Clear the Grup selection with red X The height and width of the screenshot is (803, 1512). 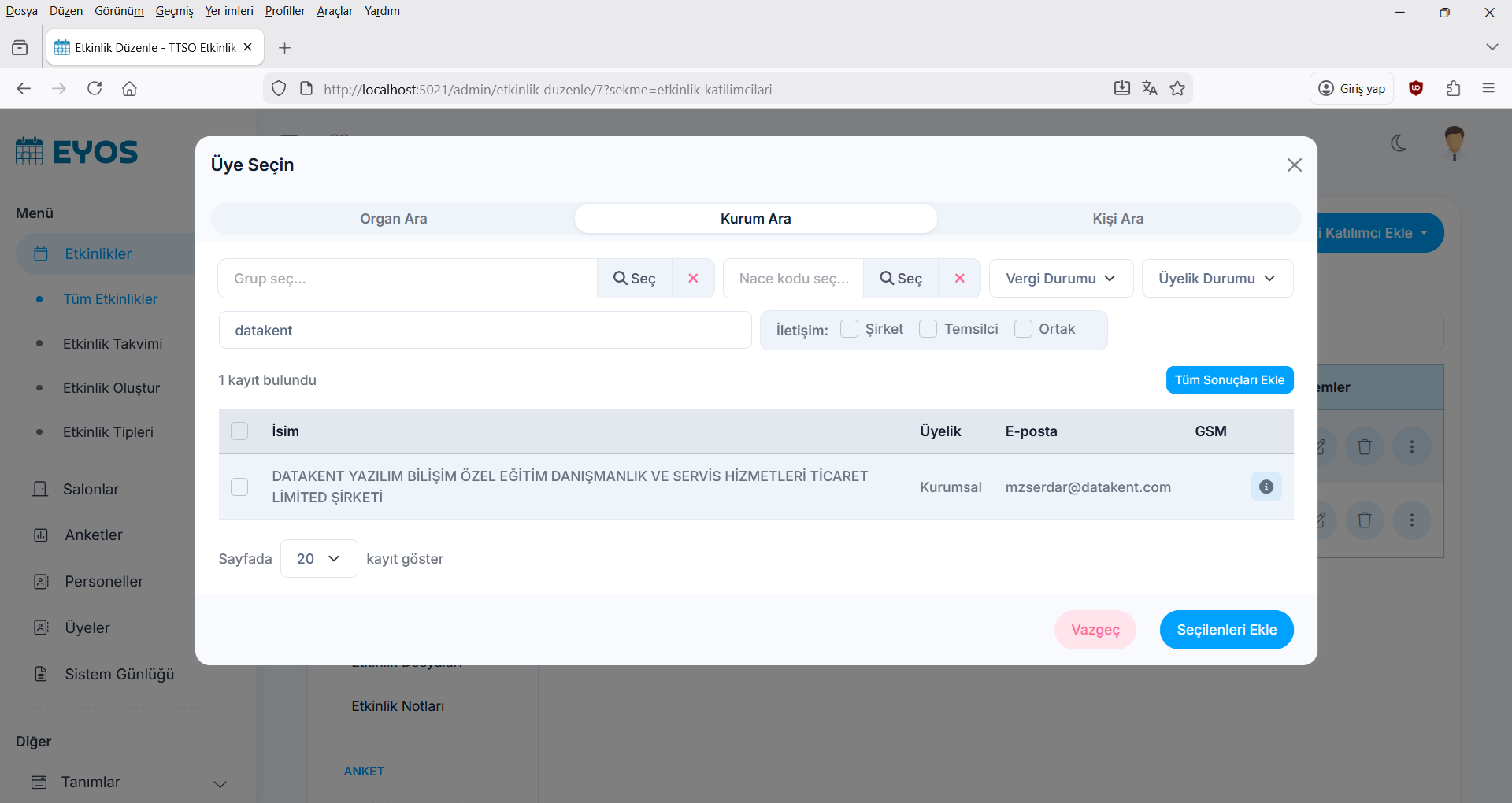click(x=693, y=279)
